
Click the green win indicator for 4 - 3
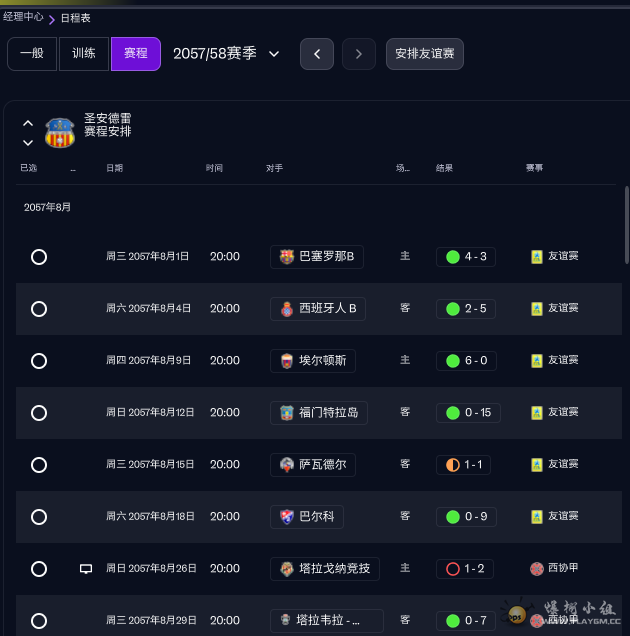[x=453, y=257]
